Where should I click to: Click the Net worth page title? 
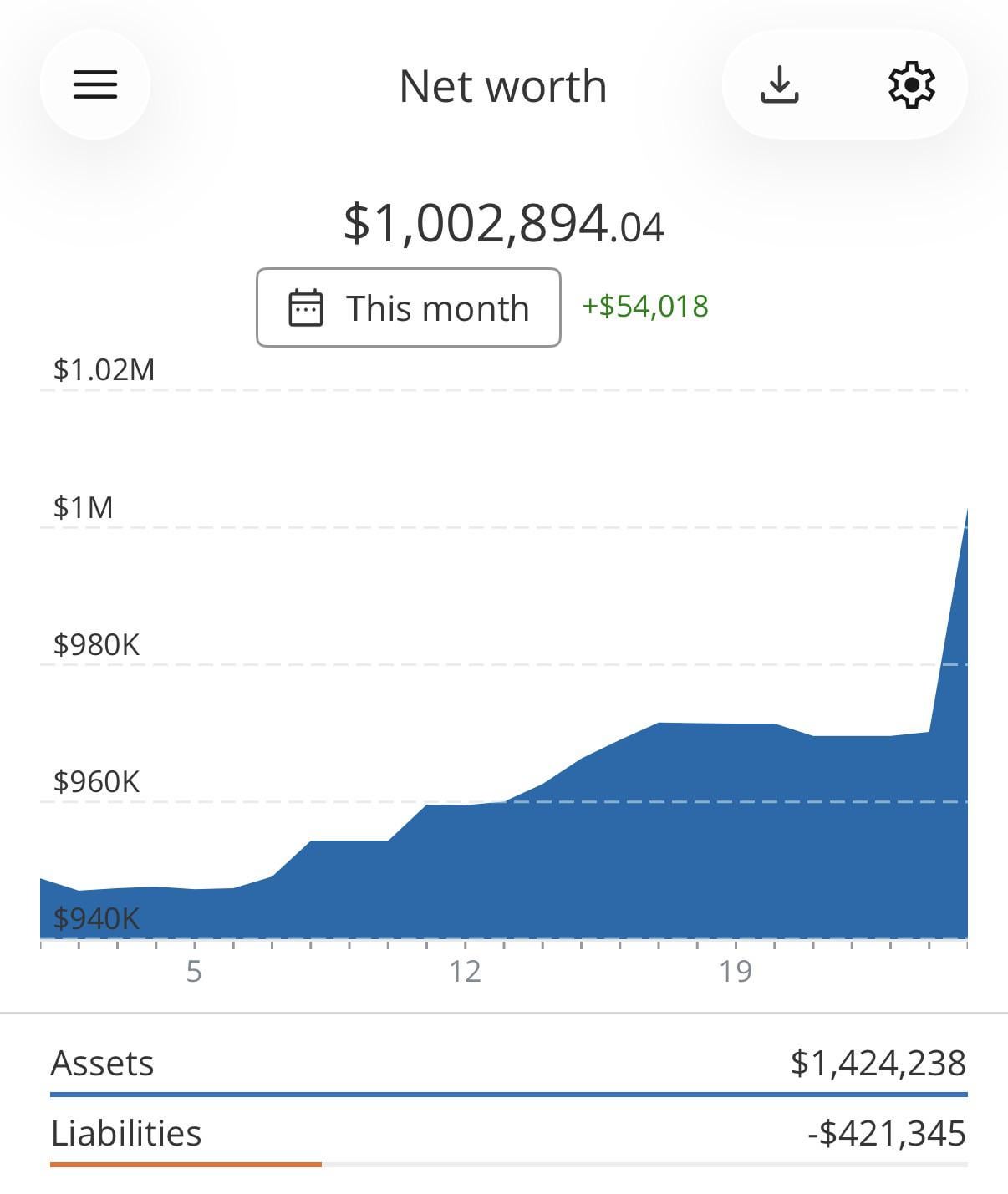(503, 86)
